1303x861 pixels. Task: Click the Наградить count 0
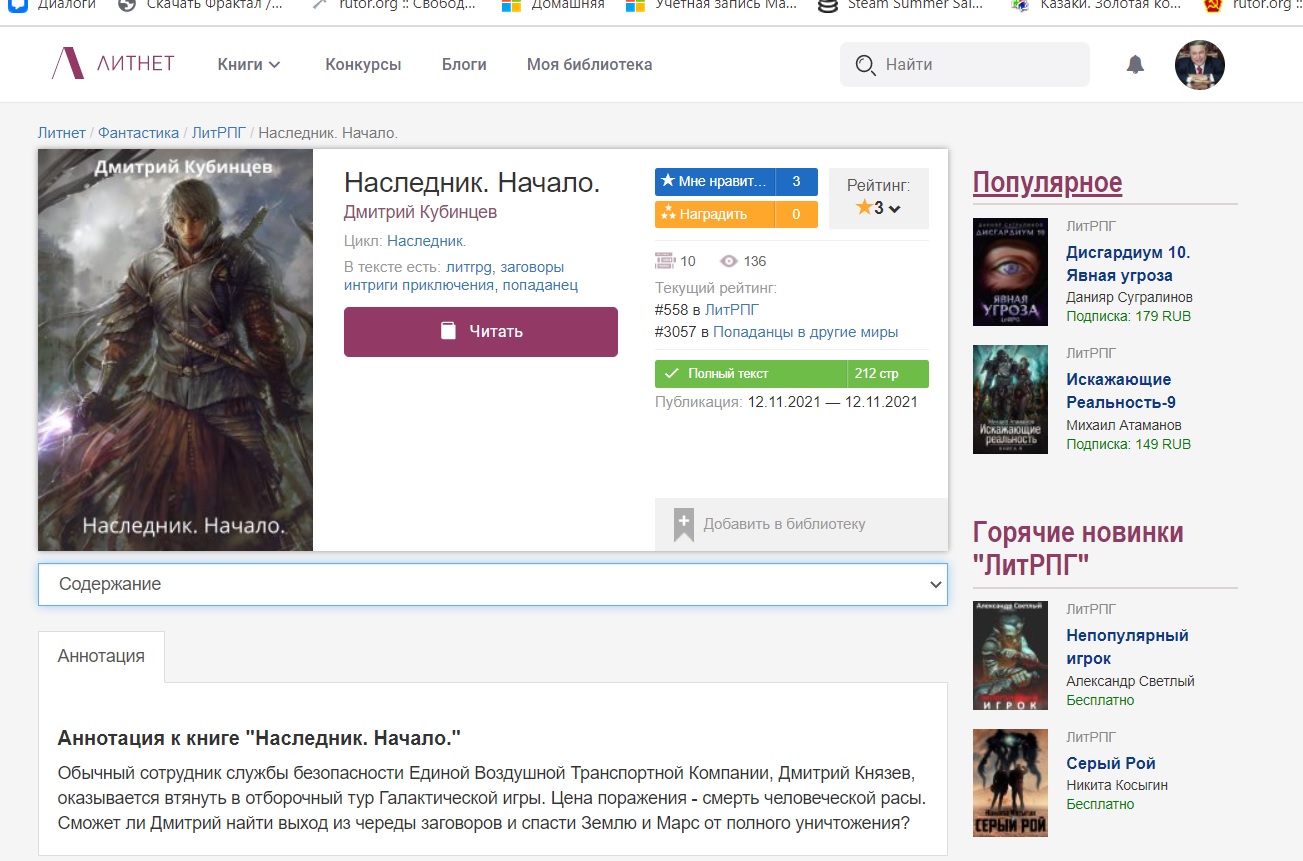pyautogui.click(x=797, y=214)
